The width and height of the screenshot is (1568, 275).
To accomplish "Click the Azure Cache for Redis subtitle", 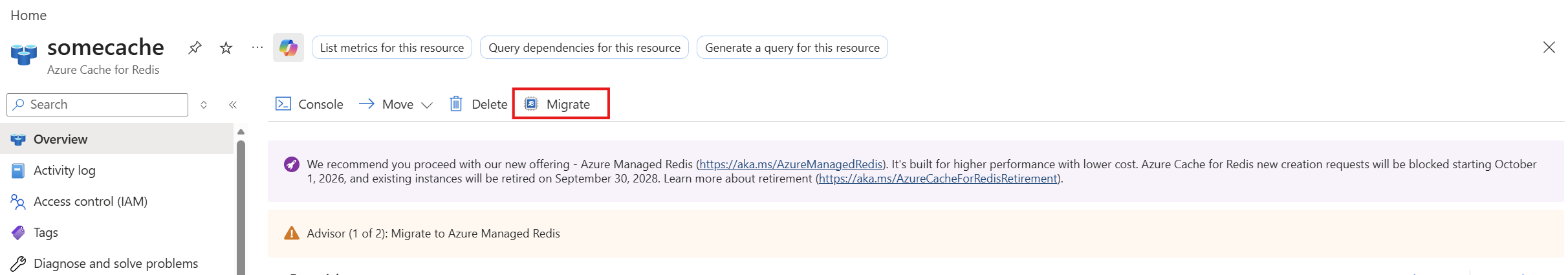I will pos(103,70).
